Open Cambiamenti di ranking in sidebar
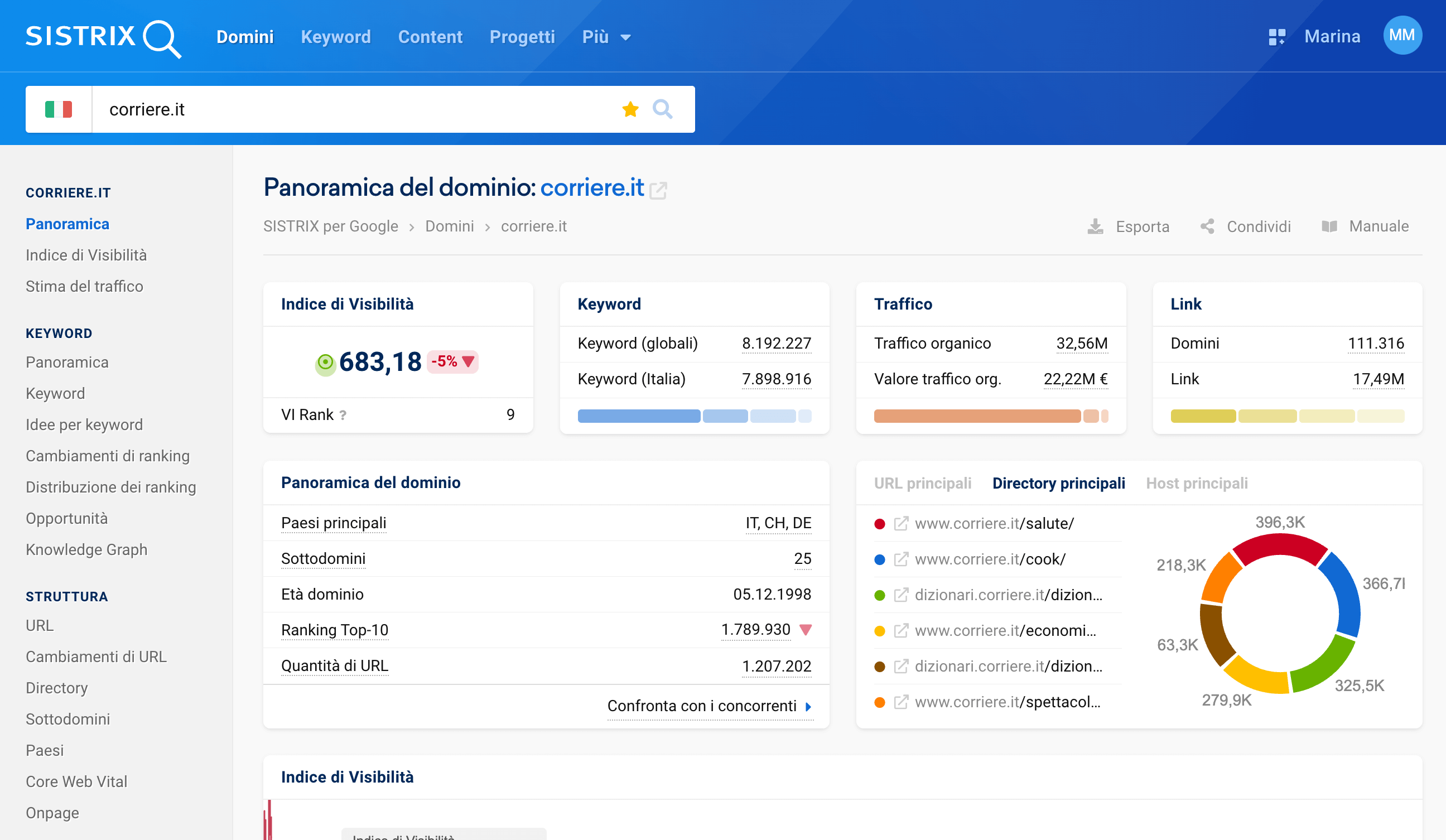 tap(108, 456)
